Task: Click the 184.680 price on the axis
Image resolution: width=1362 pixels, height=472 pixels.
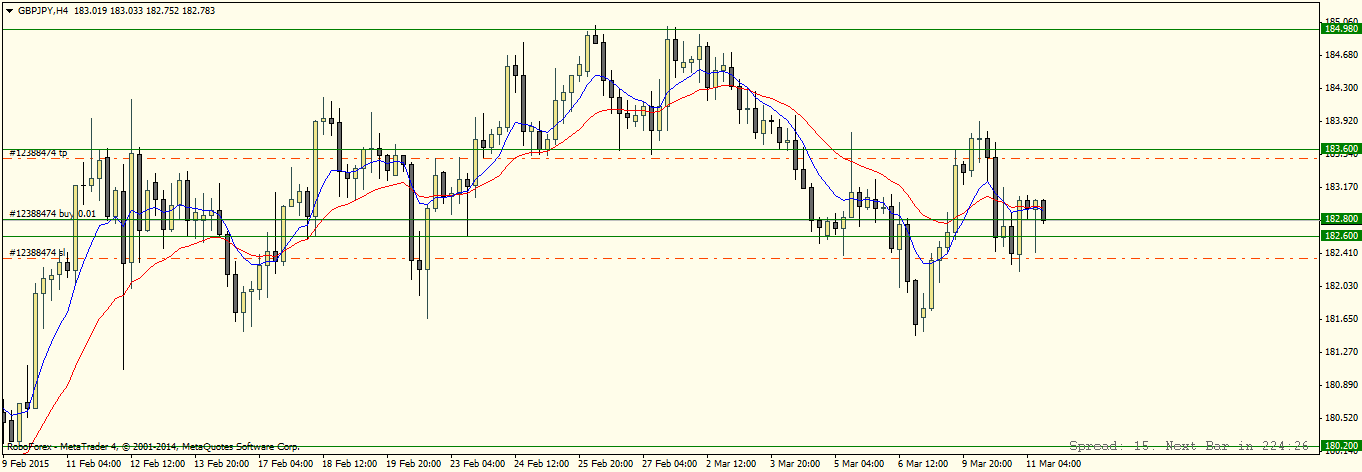Action: 1341,54
